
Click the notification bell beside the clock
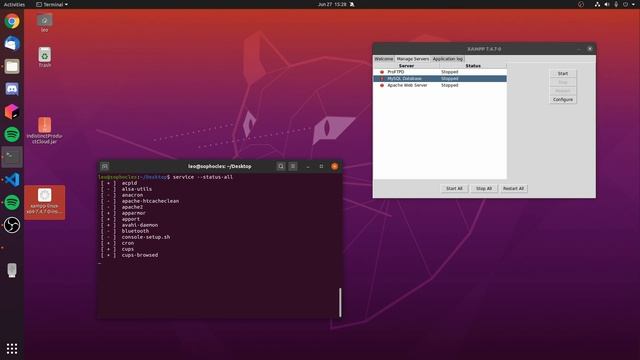coord(352,4)
